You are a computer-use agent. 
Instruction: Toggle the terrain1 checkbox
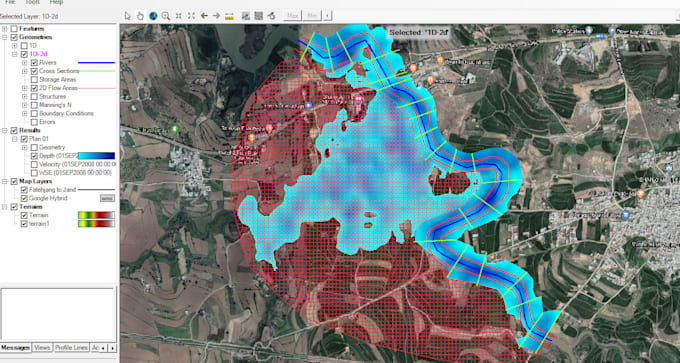[x=24, y=224]
